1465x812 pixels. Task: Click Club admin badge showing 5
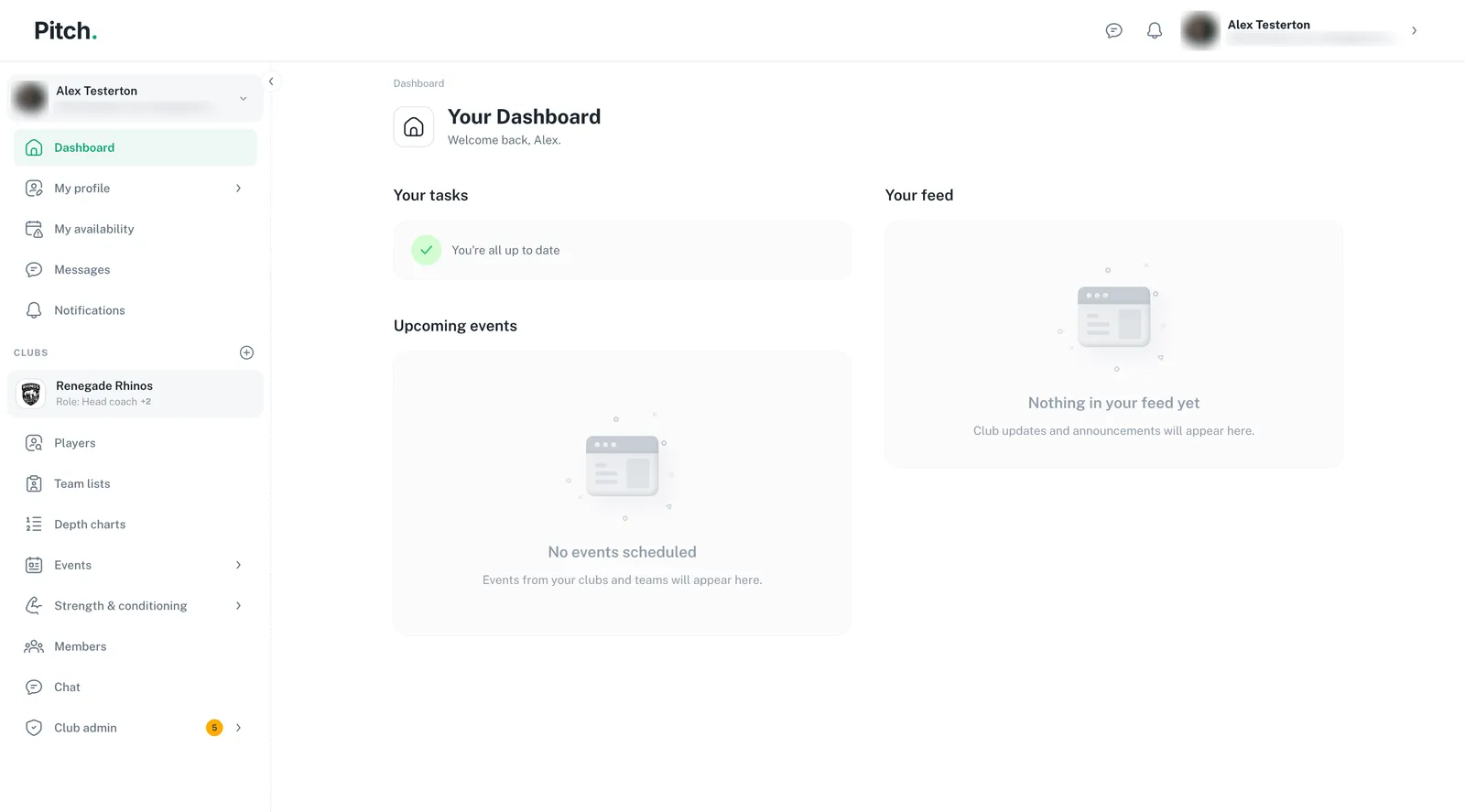[214, 728]
